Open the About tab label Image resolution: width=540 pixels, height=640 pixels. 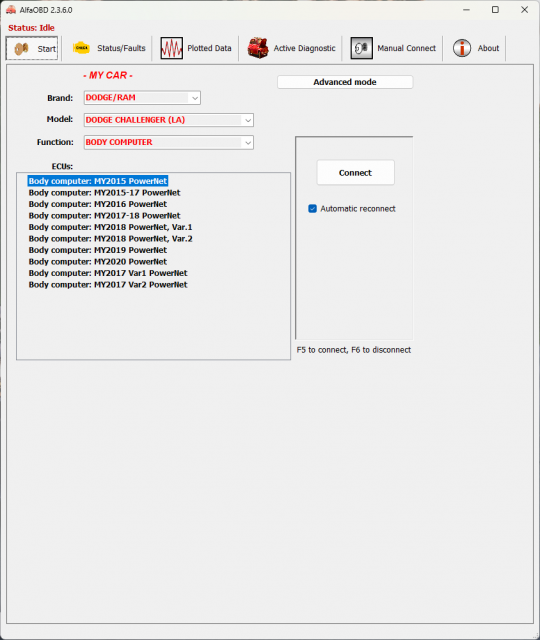point(488,48)
